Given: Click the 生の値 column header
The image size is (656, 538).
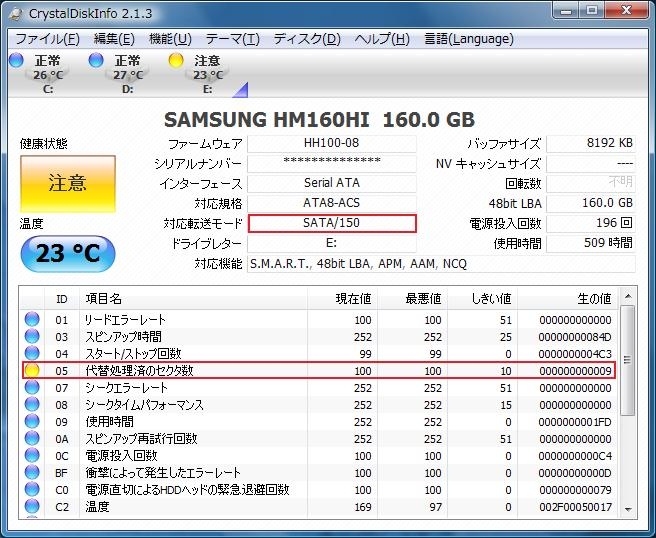Looking at the screenshot, I should tap(567, 299).
